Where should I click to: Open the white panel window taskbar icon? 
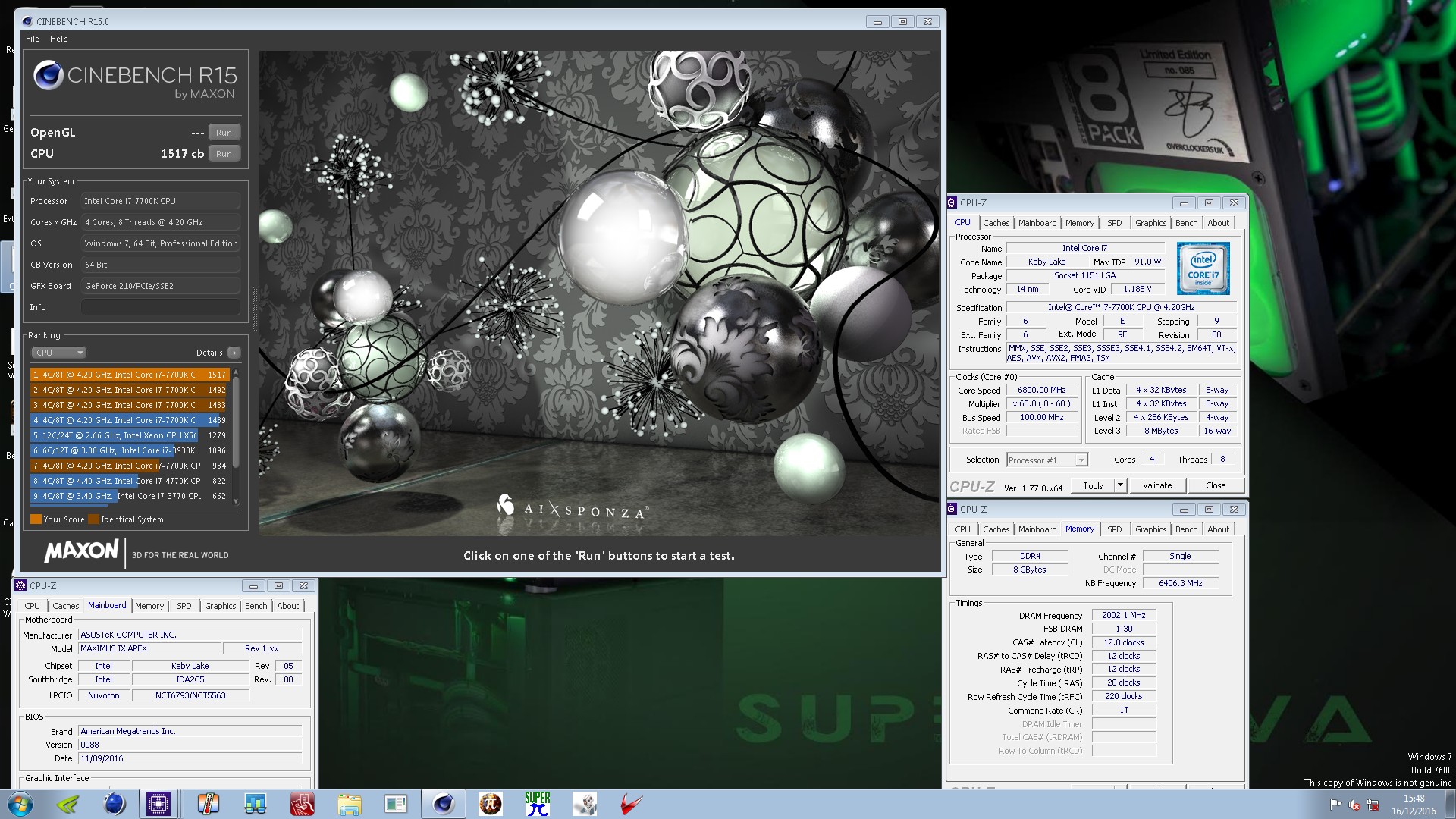[396, 804]
